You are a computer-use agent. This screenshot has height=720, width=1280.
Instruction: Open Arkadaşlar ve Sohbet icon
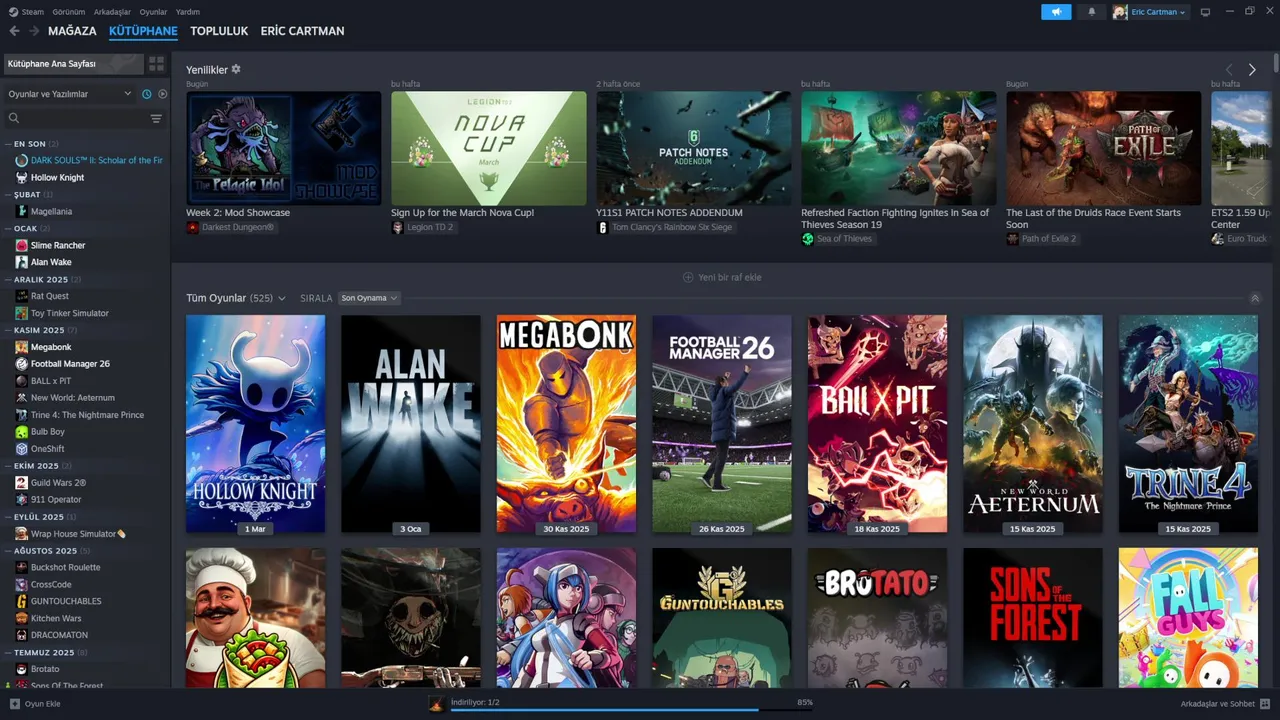coord(1265,704)
